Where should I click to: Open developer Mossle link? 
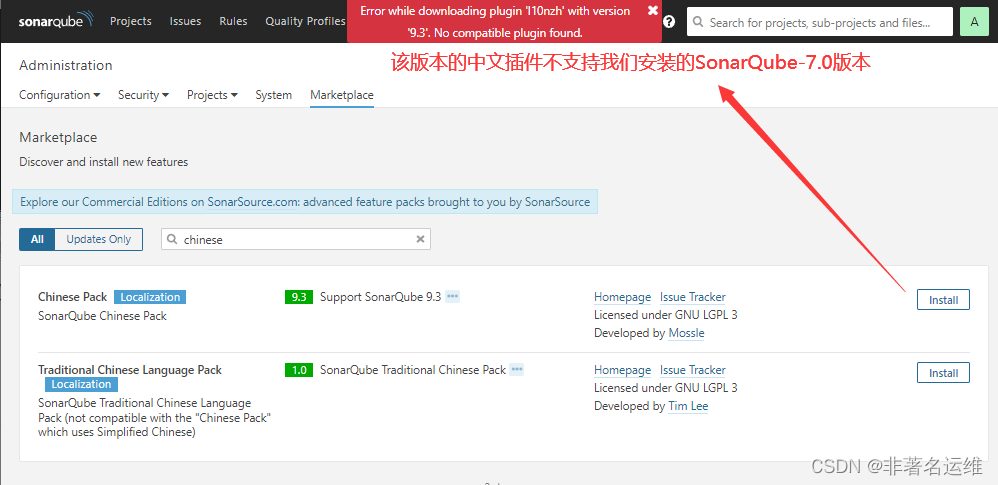[686, 333]
